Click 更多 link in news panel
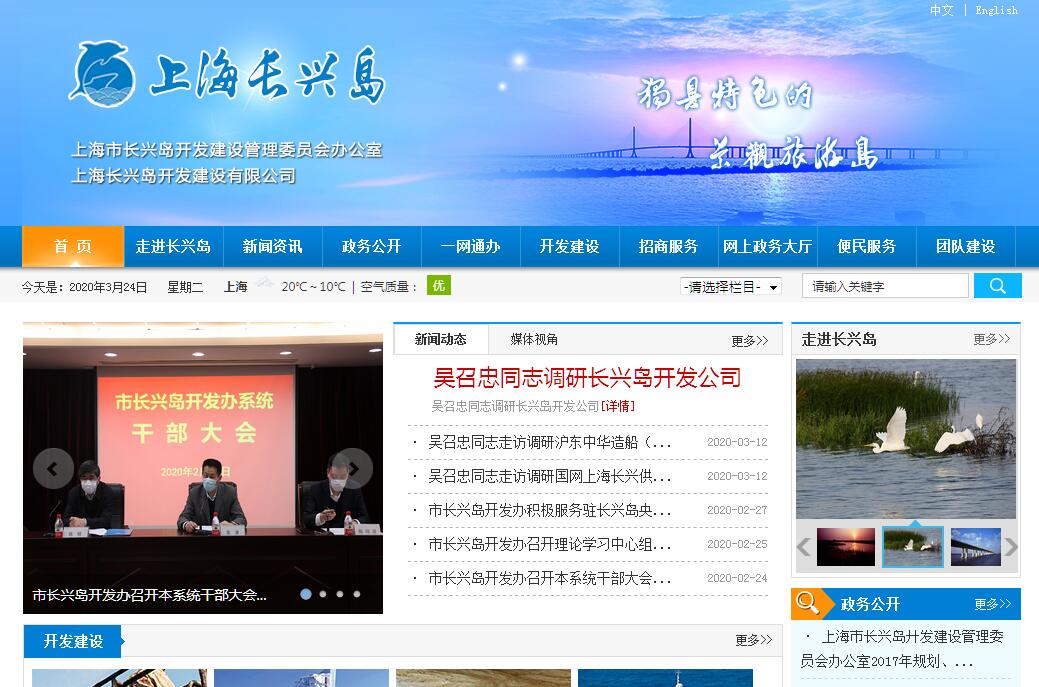1039x687 pixels. pyautogui.click(x=749, y=341)
